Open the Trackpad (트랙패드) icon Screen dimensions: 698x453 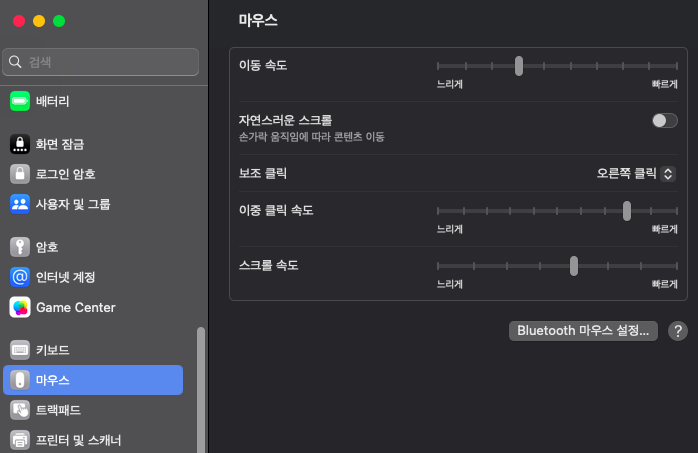pyautogui.click(x=20, y=410)
